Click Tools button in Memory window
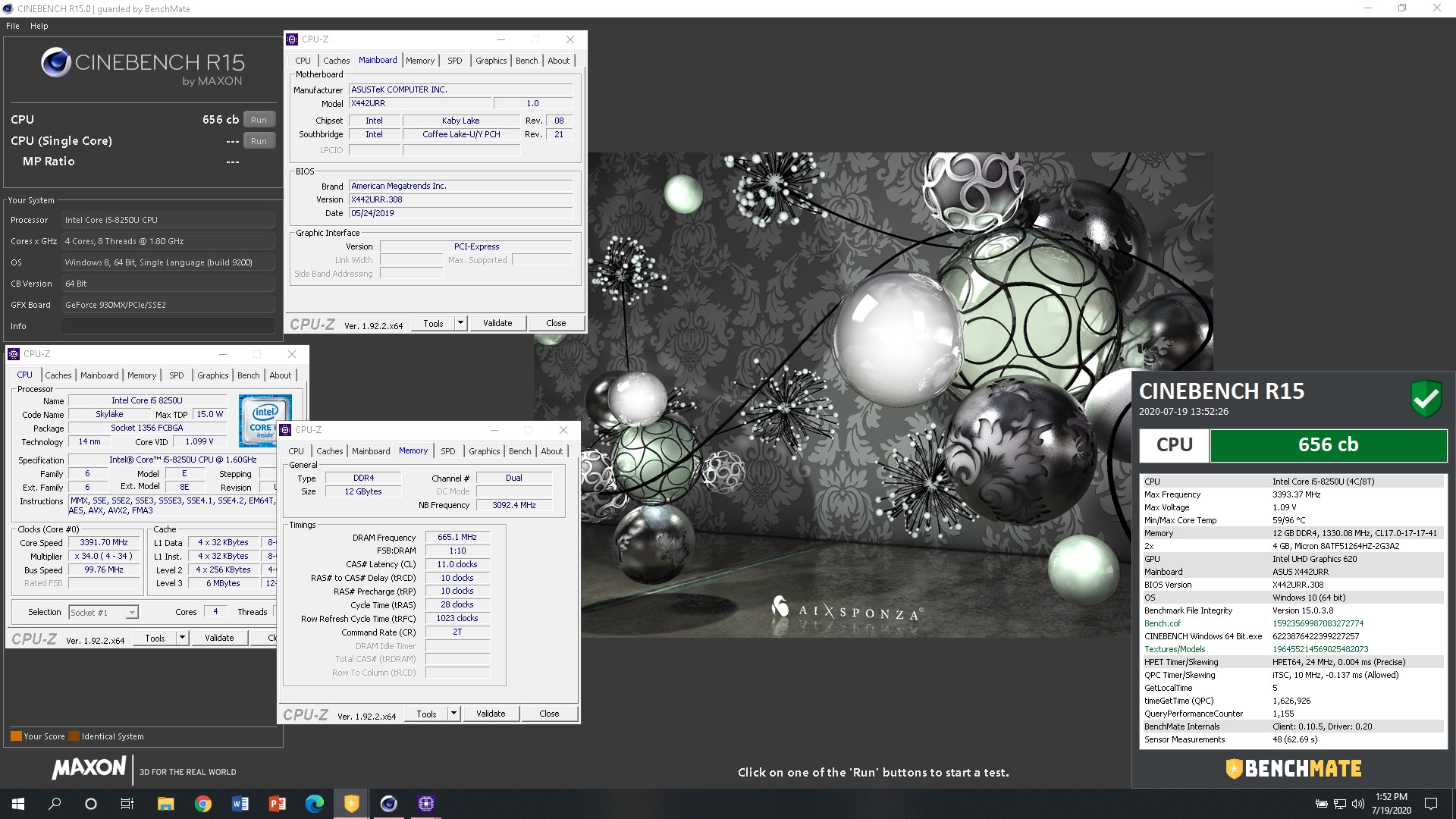The height and width of the screenshot is (819, 1456). tap(426, 714)
